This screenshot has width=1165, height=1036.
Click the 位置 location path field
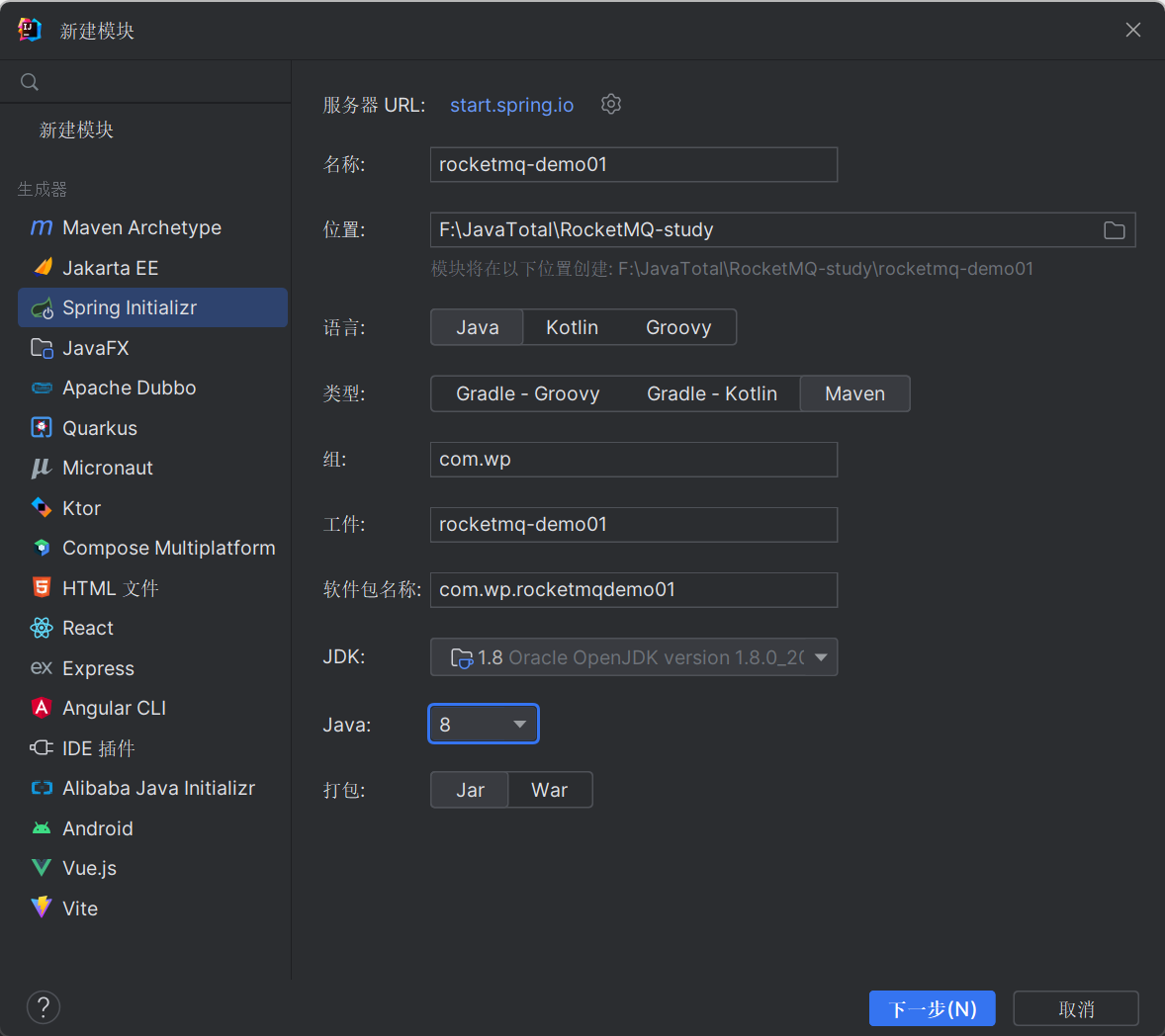(x=782, y=230)
